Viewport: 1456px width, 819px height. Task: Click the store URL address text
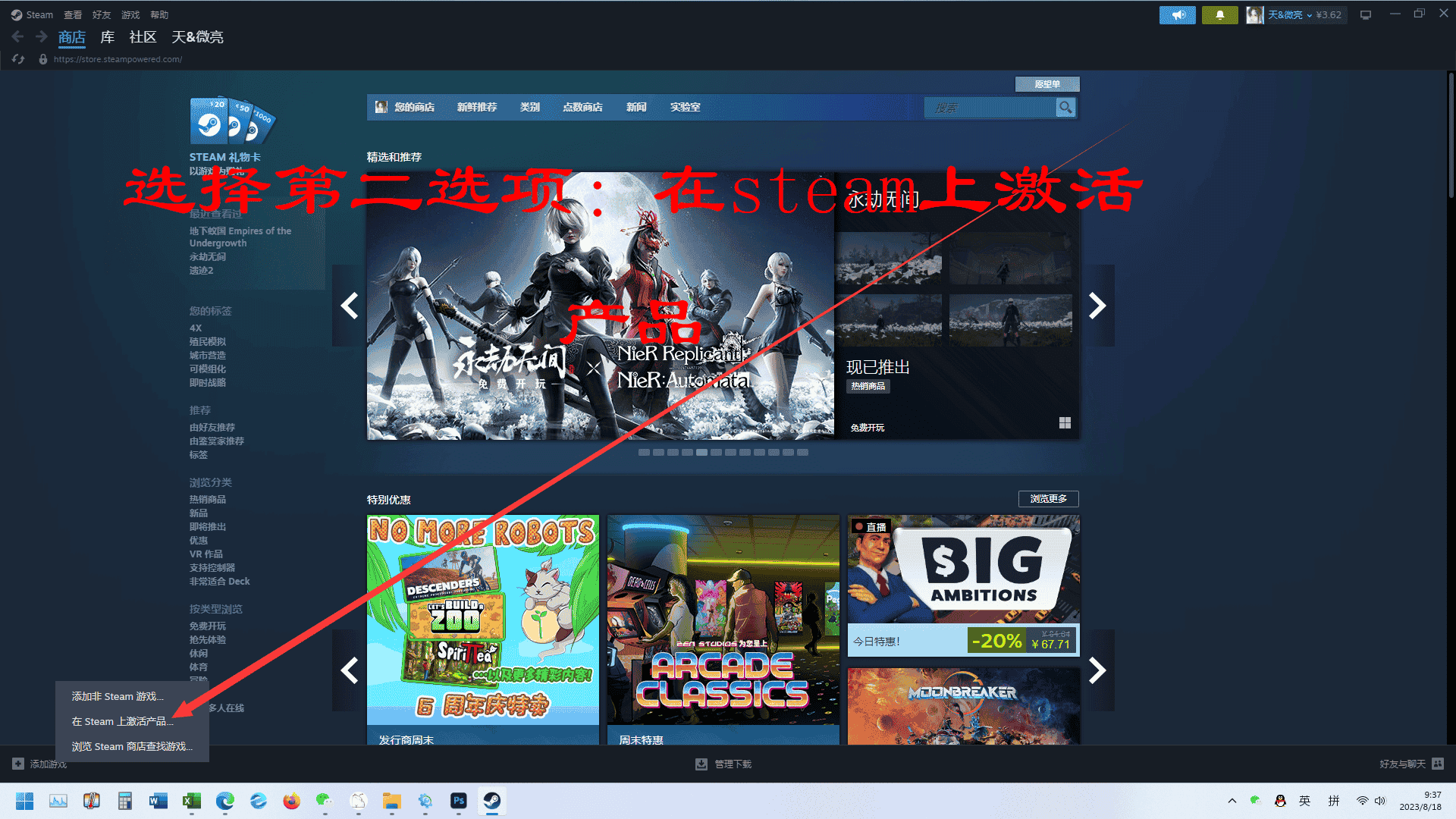tap(118, 59)
